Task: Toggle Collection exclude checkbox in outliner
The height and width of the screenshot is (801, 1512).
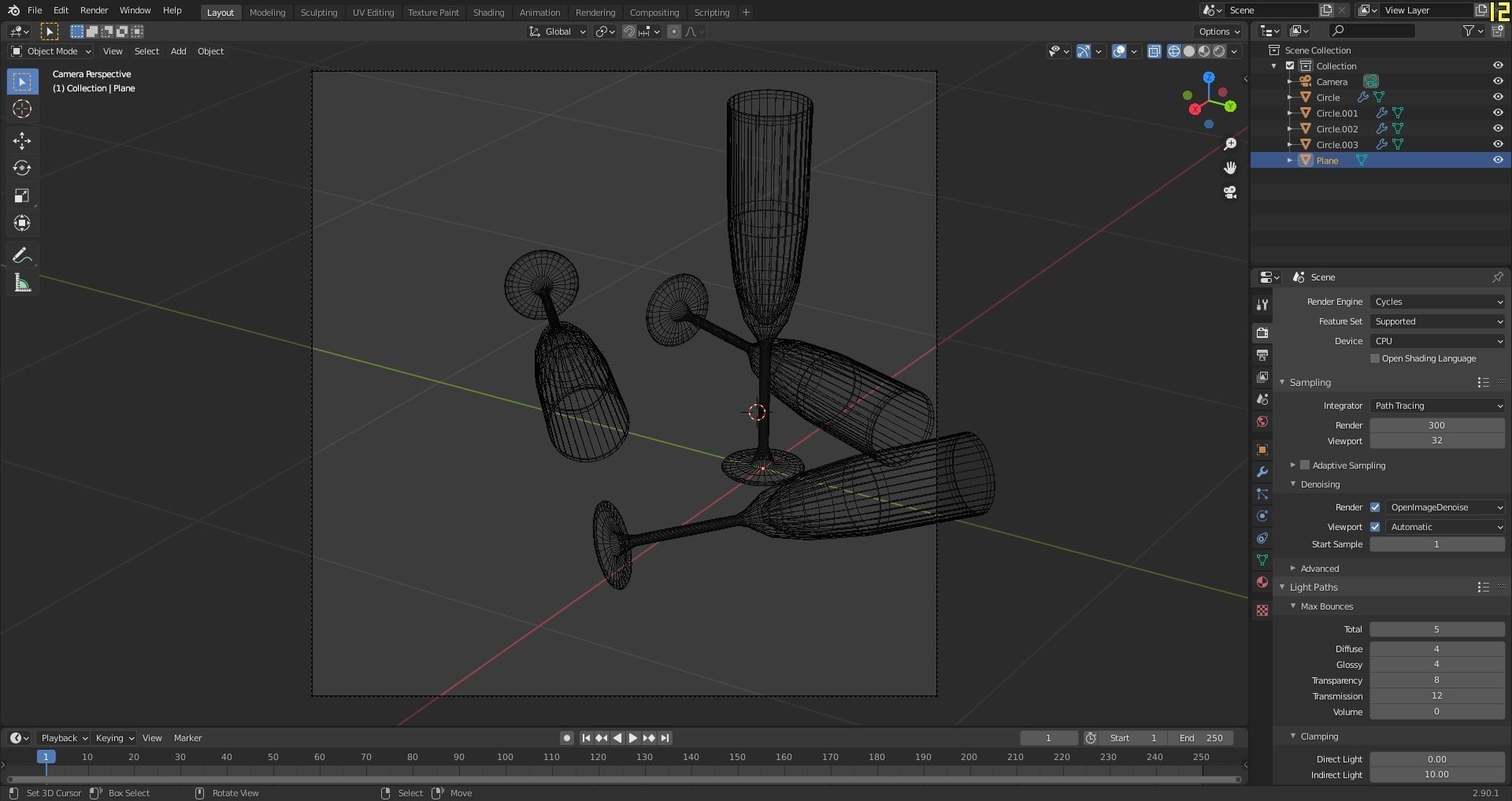Action: tap(1290, 65)
